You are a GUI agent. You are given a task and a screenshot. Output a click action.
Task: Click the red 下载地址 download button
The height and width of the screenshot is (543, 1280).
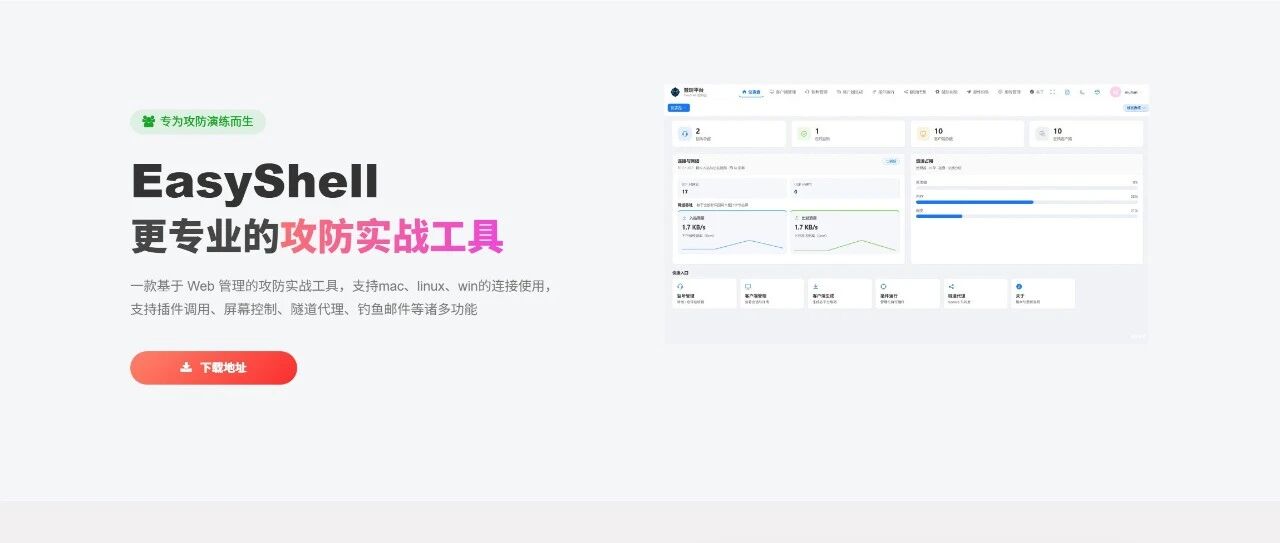click(213, 367)
